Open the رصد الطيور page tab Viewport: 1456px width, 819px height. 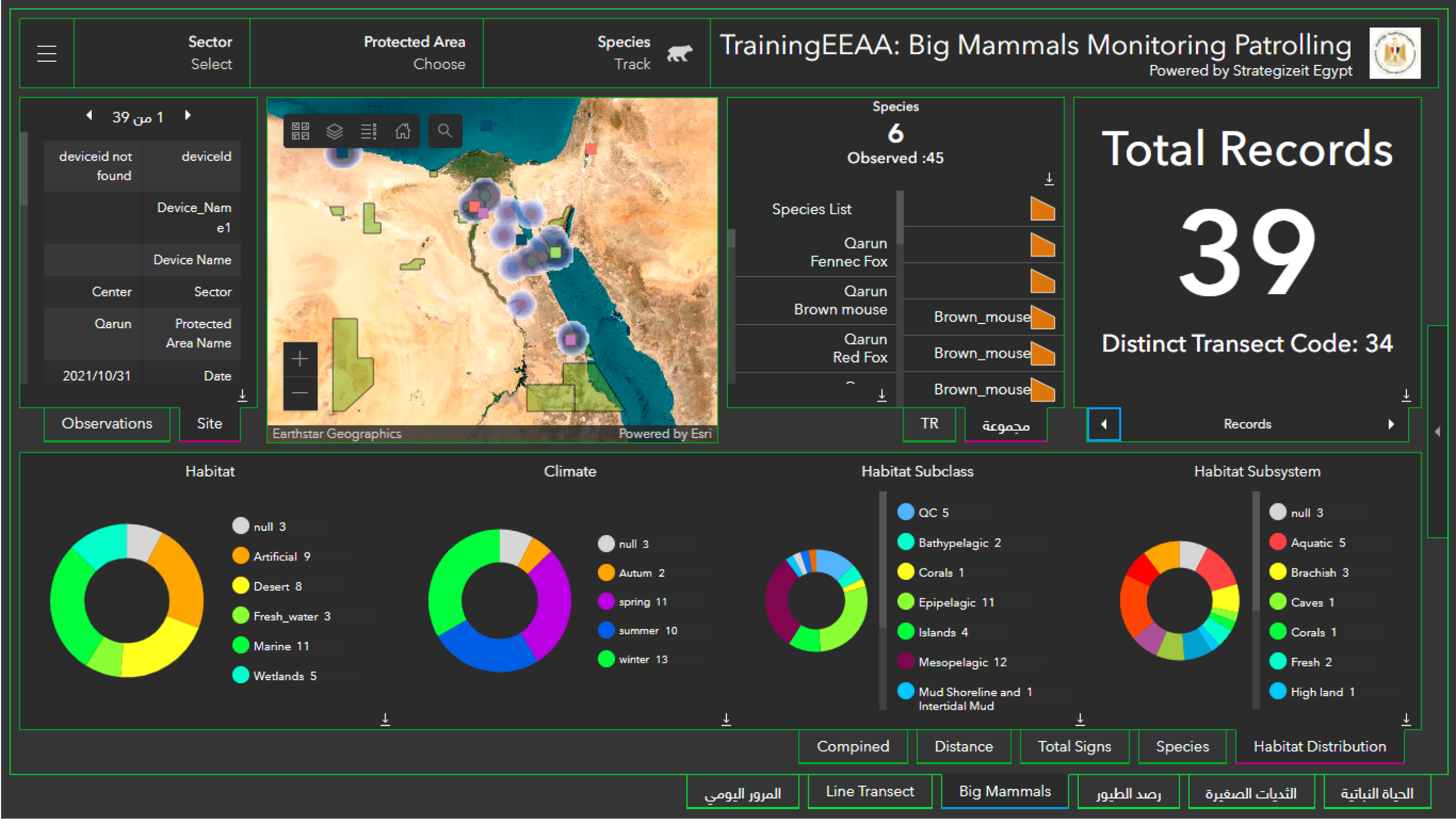coord(1128,792)
